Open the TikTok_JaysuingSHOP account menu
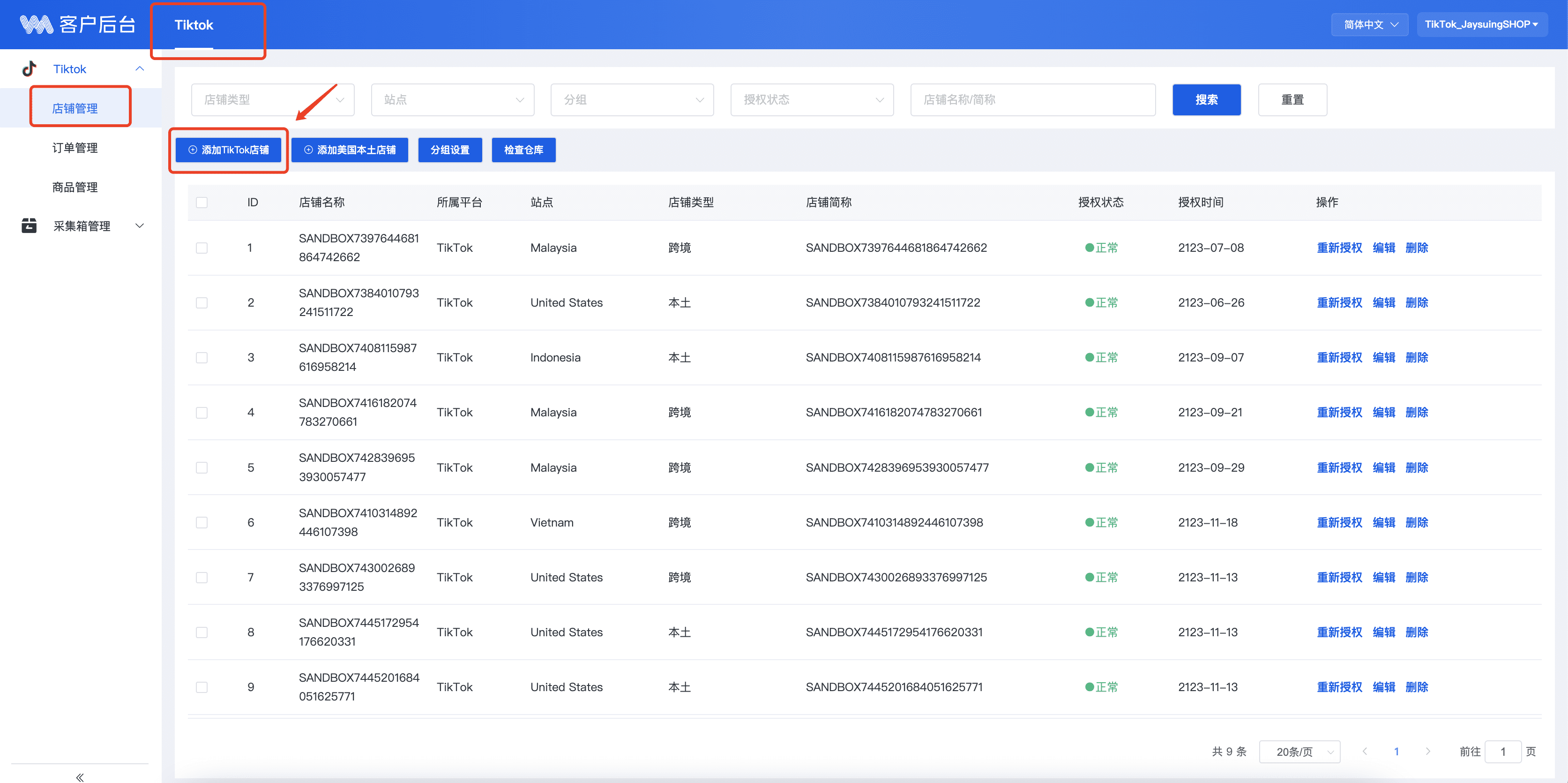This screenshot has width=1568, height=783. pyautogui.click(x=1482, y=24)
